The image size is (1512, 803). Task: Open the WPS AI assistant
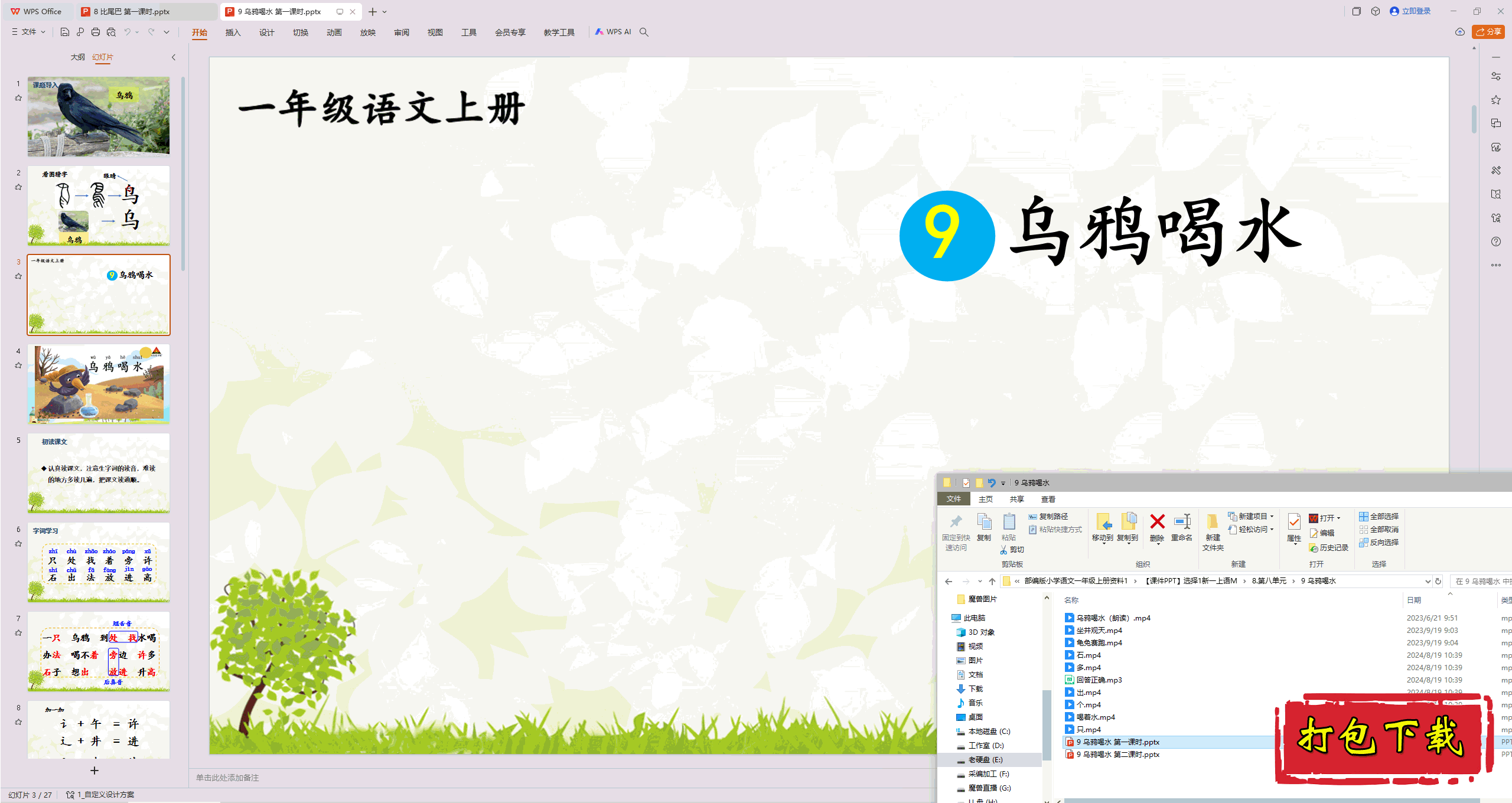coord(613,32)
